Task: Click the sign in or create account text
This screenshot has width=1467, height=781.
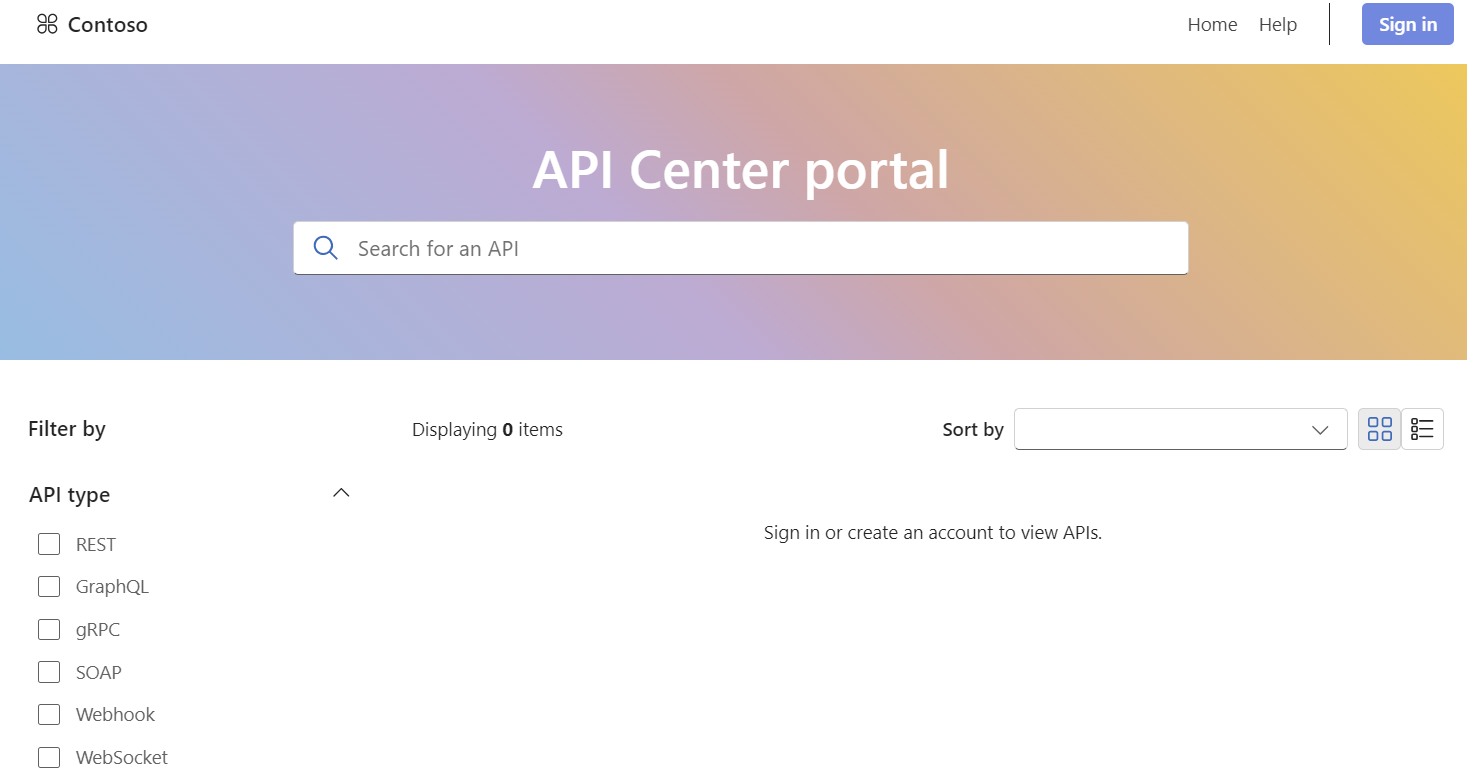Action: click(x=932, y=532)
